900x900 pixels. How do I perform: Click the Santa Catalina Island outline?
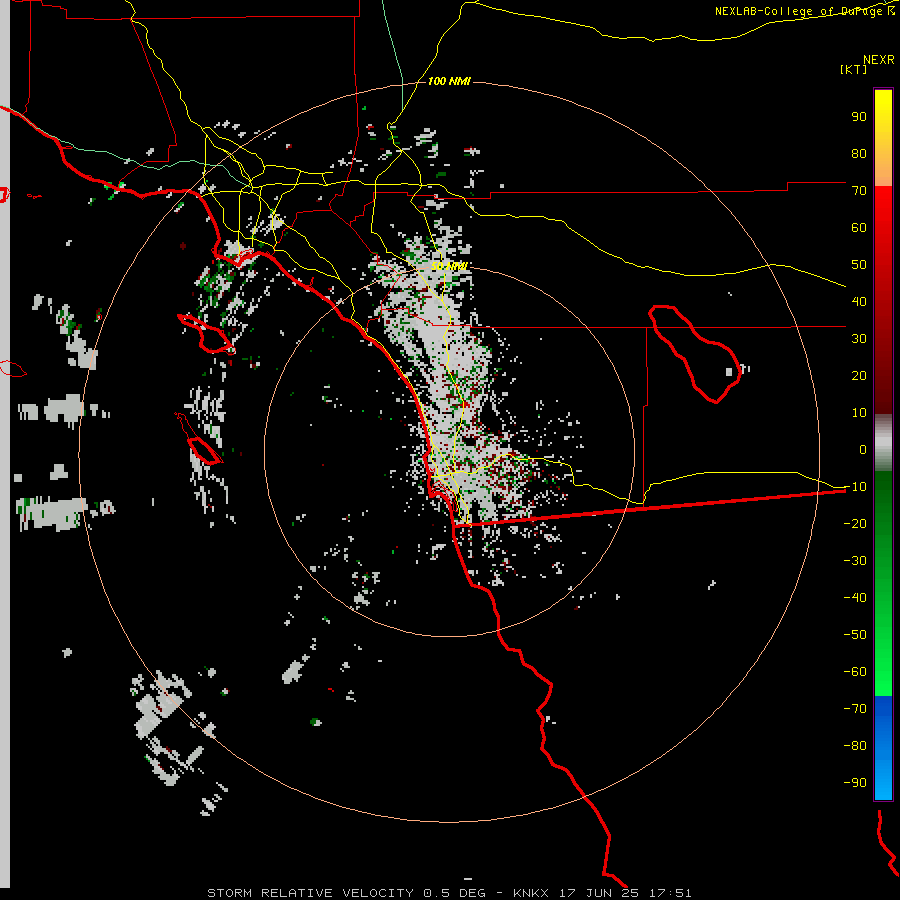coord(206,333)
